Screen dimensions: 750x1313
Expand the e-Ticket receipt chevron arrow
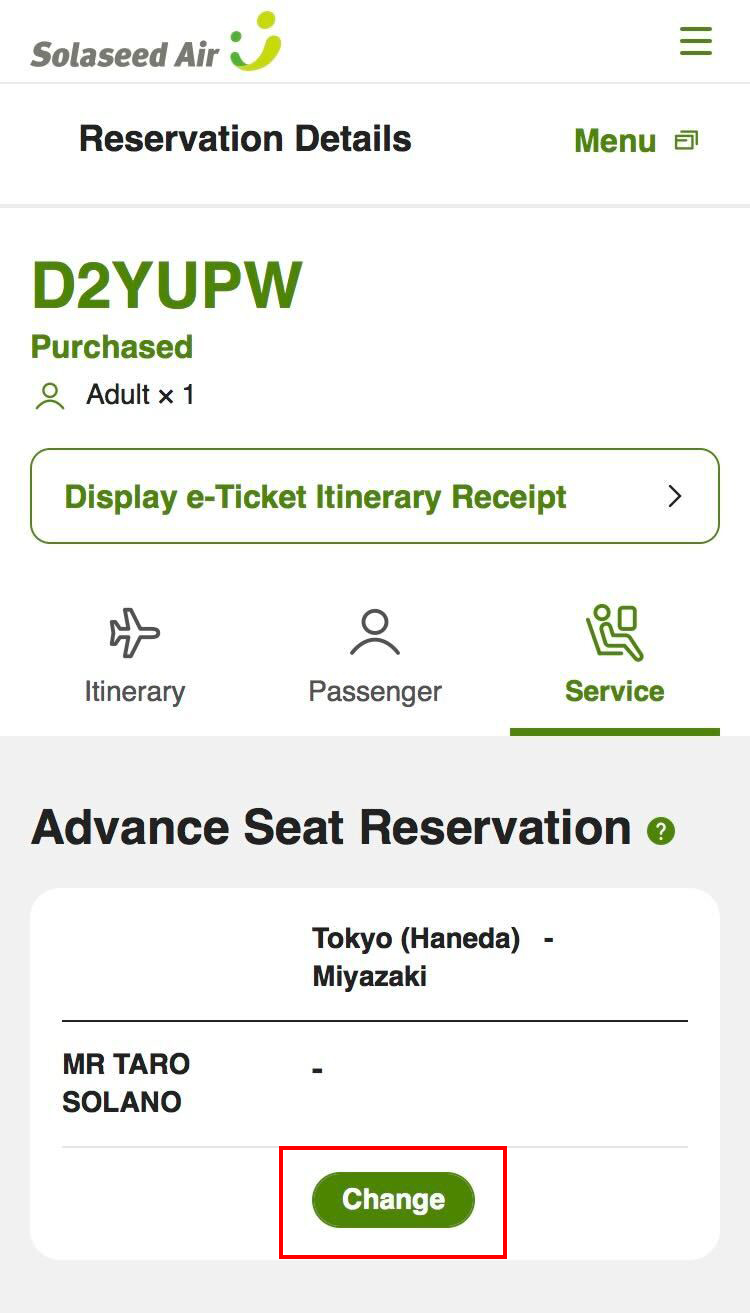(675, 496)
